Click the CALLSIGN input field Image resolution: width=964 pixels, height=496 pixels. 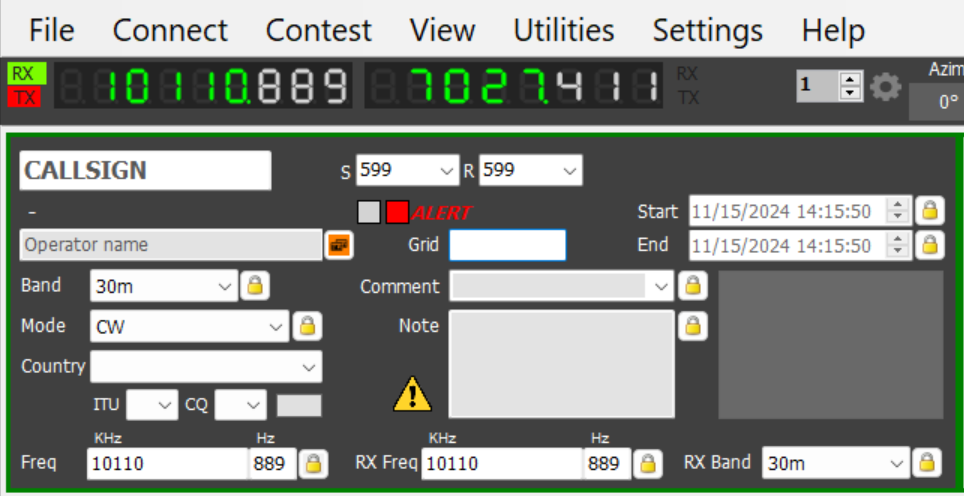point(145,170)
